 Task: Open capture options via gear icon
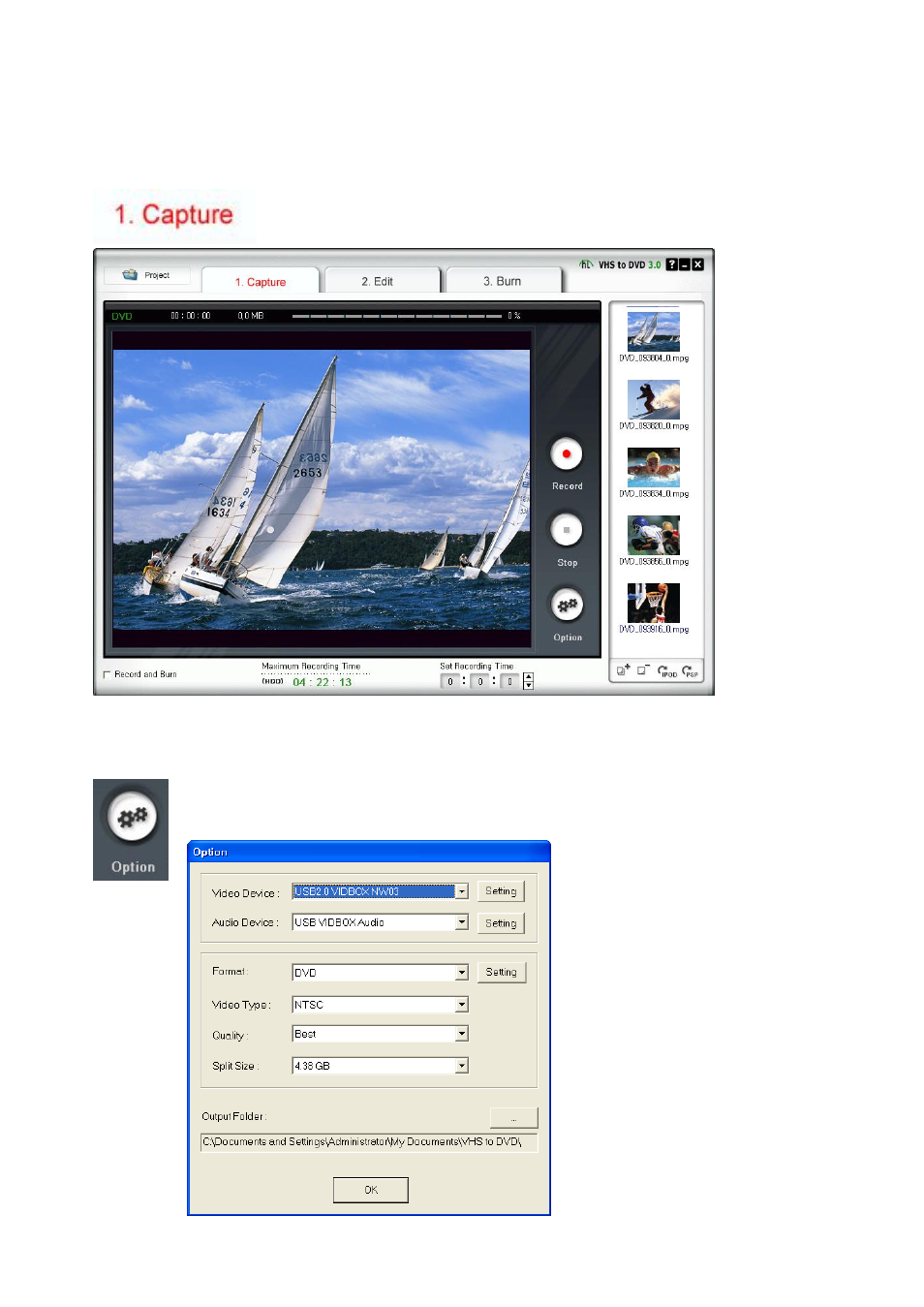coord(567,605)
